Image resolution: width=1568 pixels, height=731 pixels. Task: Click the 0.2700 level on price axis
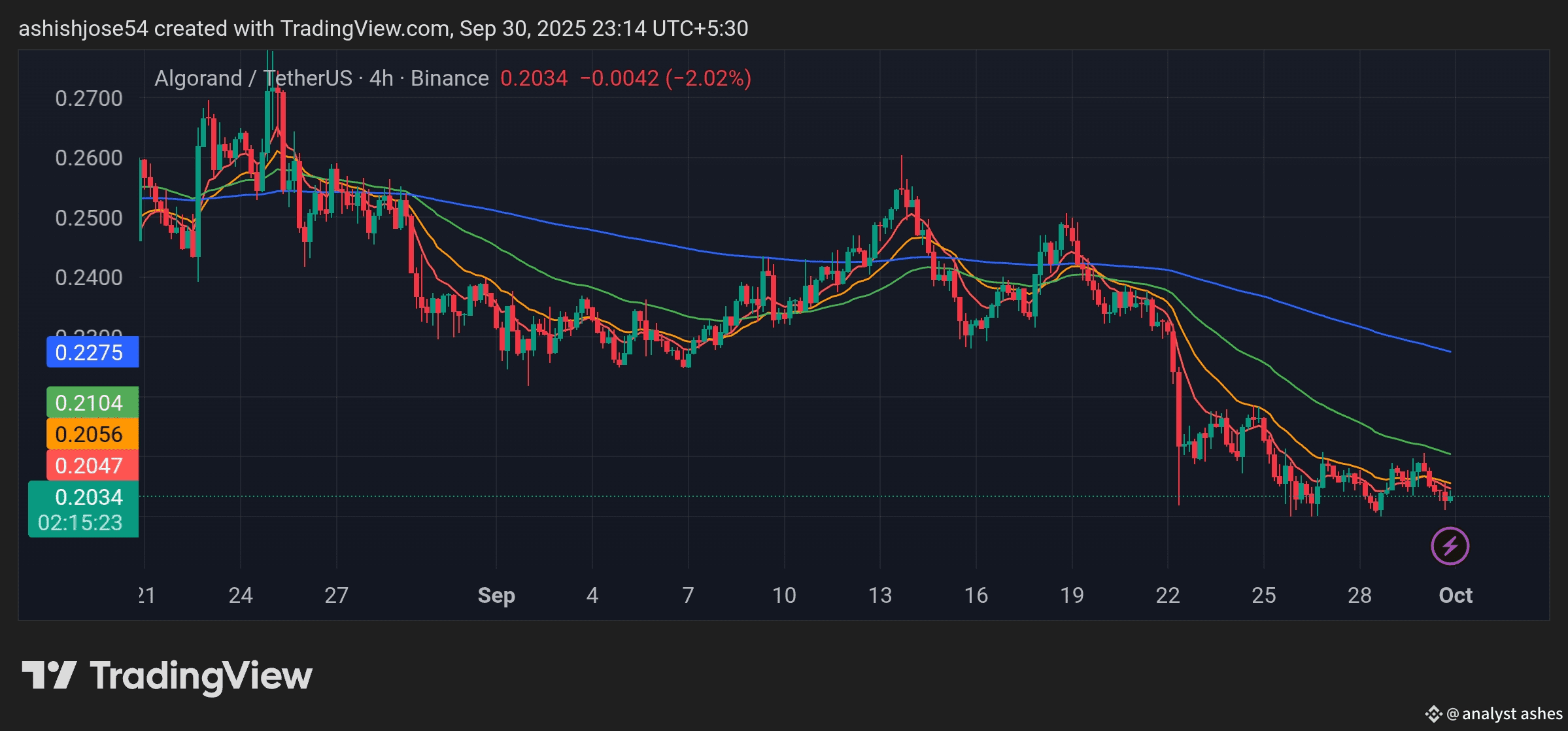[88, 98]
